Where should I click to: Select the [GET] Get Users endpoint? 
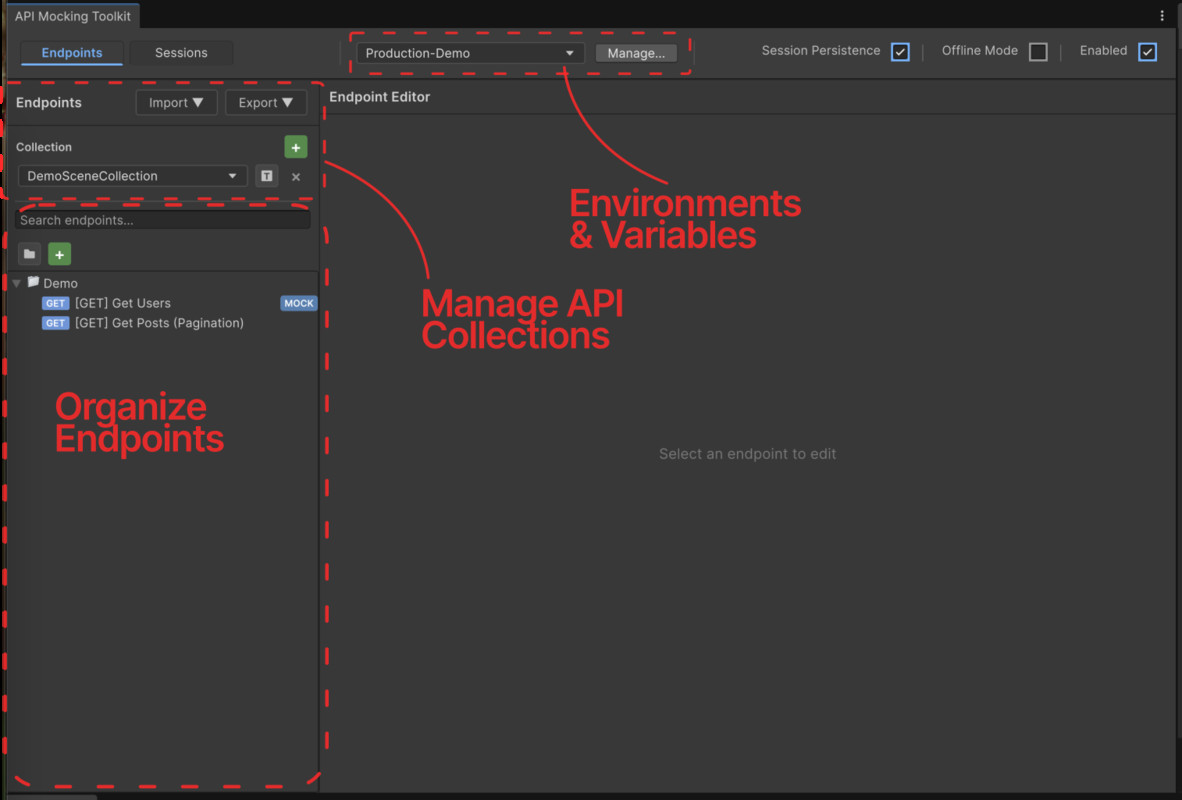[x=163, y=303]
